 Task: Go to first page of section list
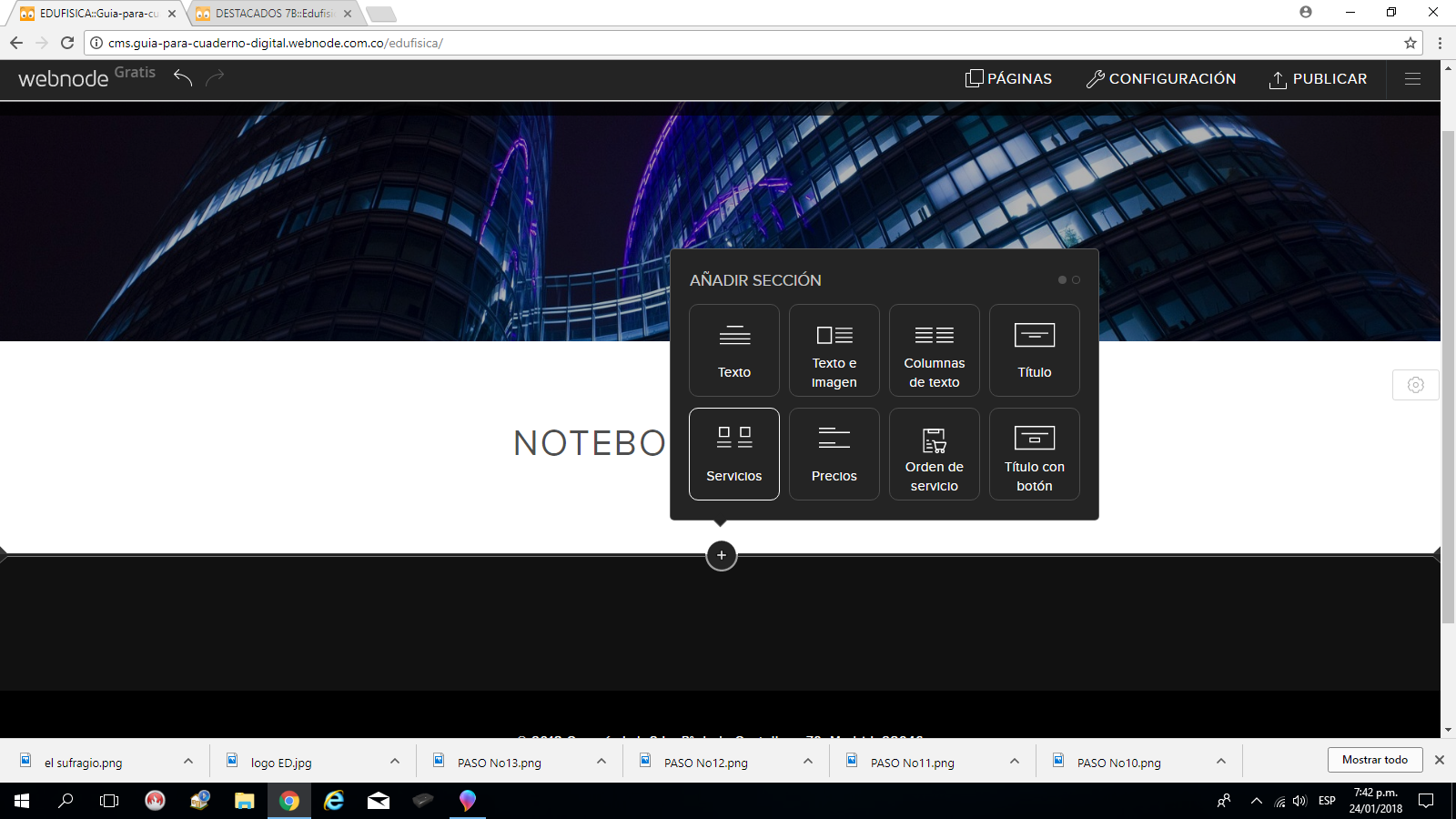[x=1062, y=280]
